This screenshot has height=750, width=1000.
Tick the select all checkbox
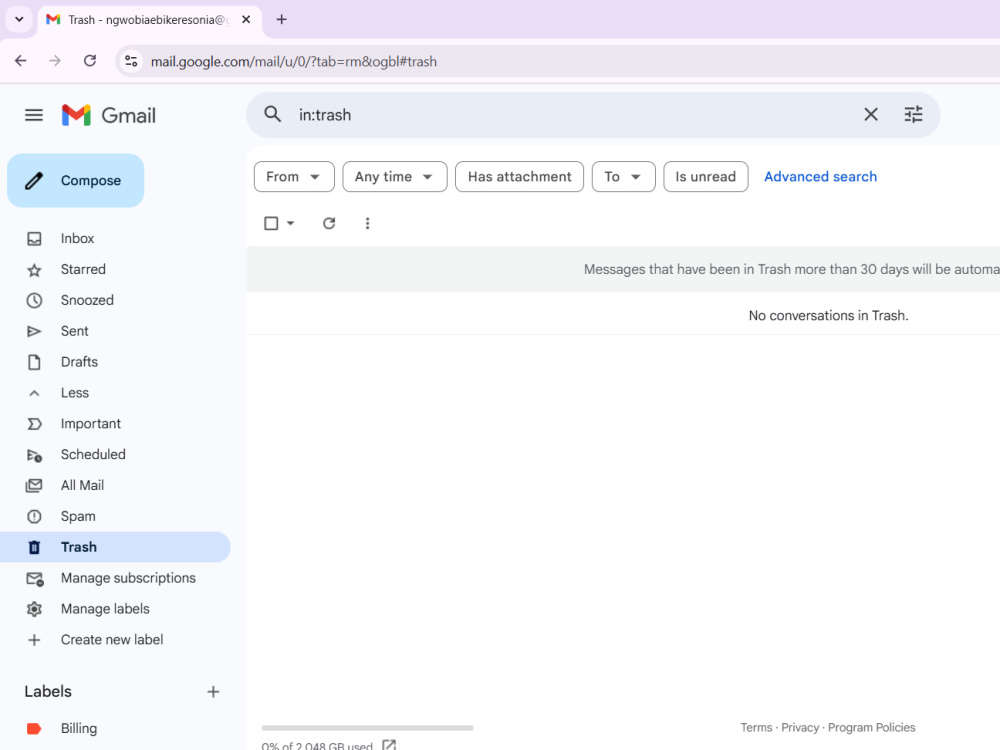[x=271, y=223]
